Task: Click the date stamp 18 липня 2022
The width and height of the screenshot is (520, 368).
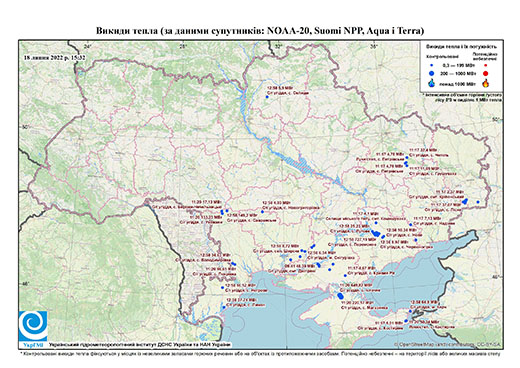Action: pyautogui.click(x=55, y=57)
